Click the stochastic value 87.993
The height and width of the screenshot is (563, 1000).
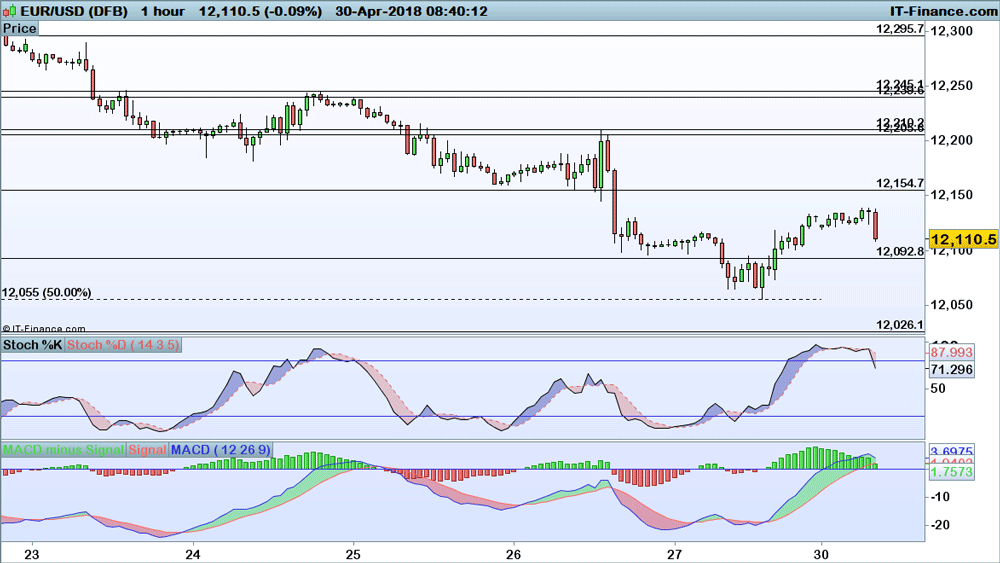pos(952,352)
